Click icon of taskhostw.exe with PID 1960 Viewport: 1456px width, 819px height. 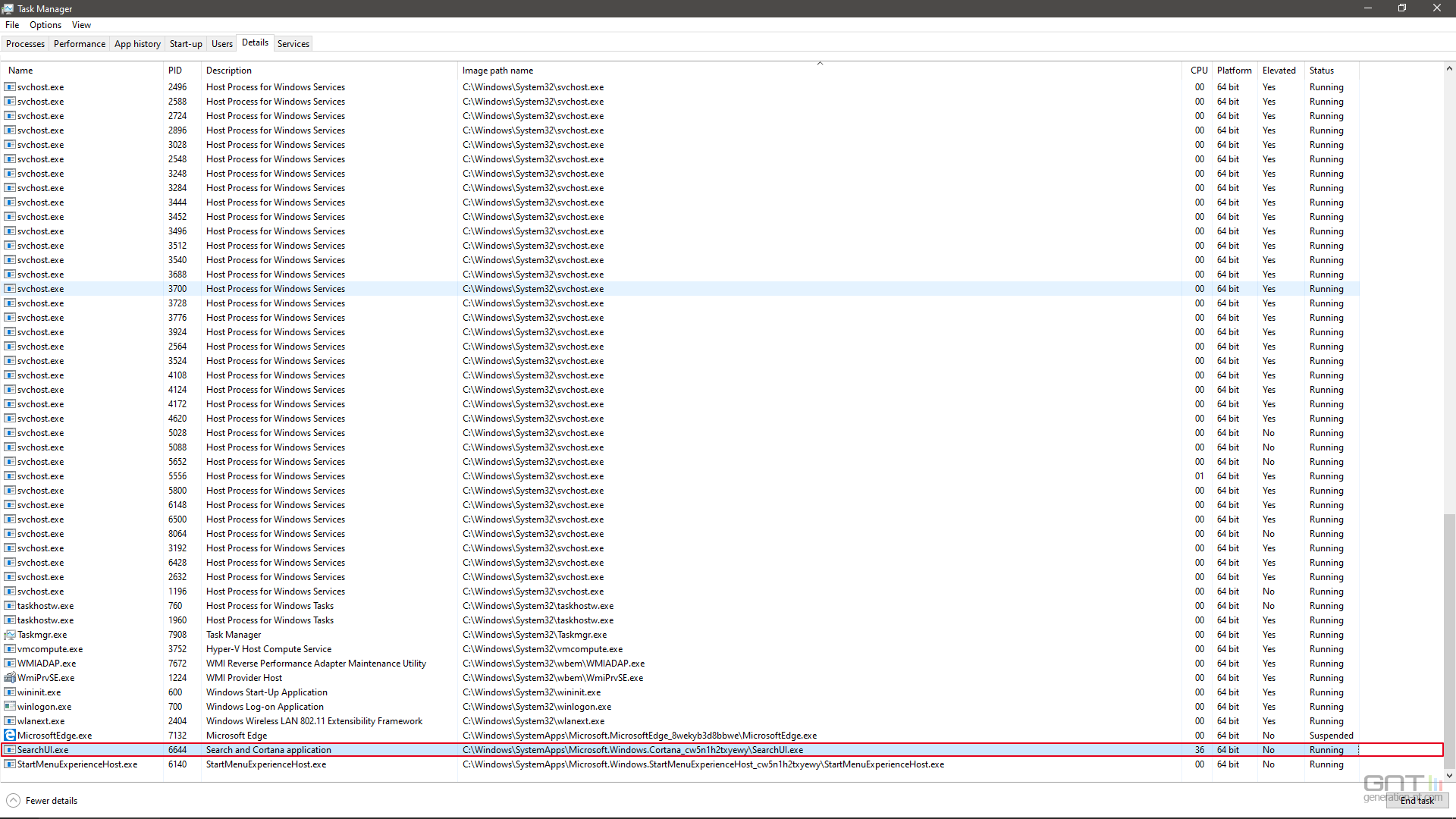10,620
